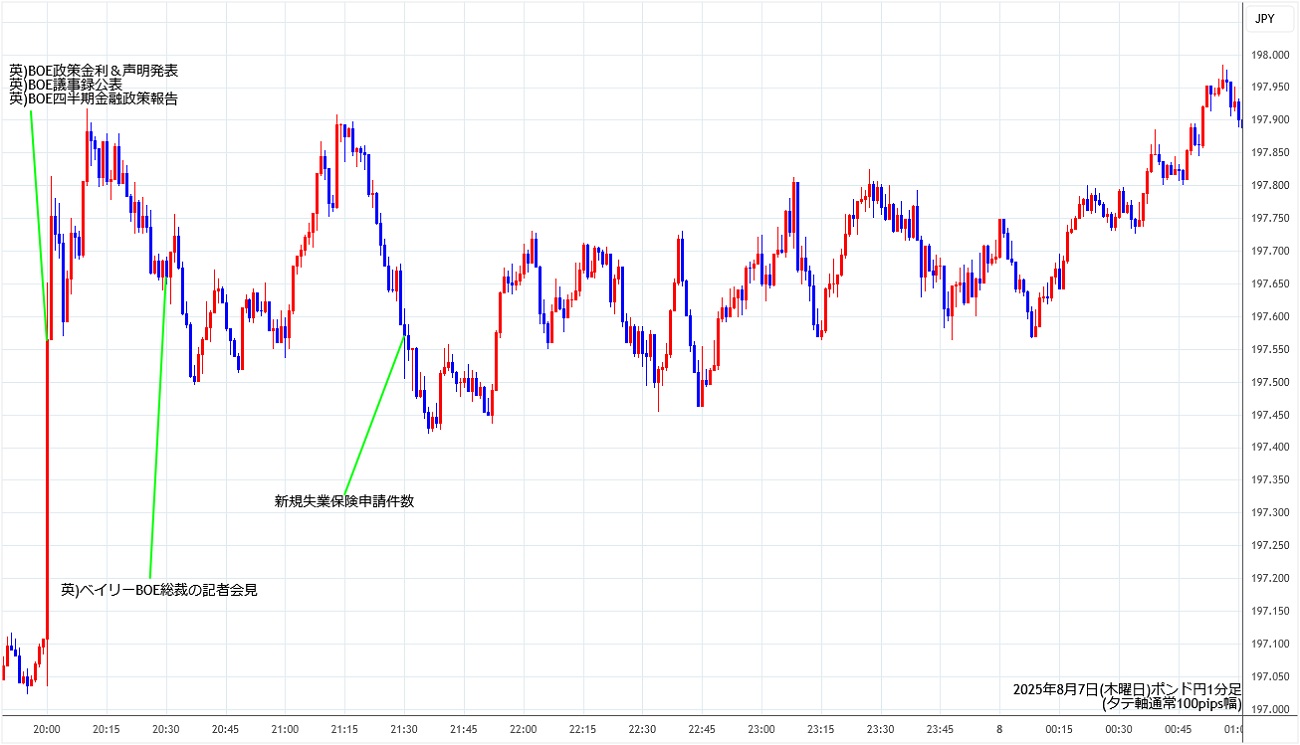Screen dimensions: 1300x745
Task: Click the 197.500 price axis label
Action: [x=1269, y=382]
